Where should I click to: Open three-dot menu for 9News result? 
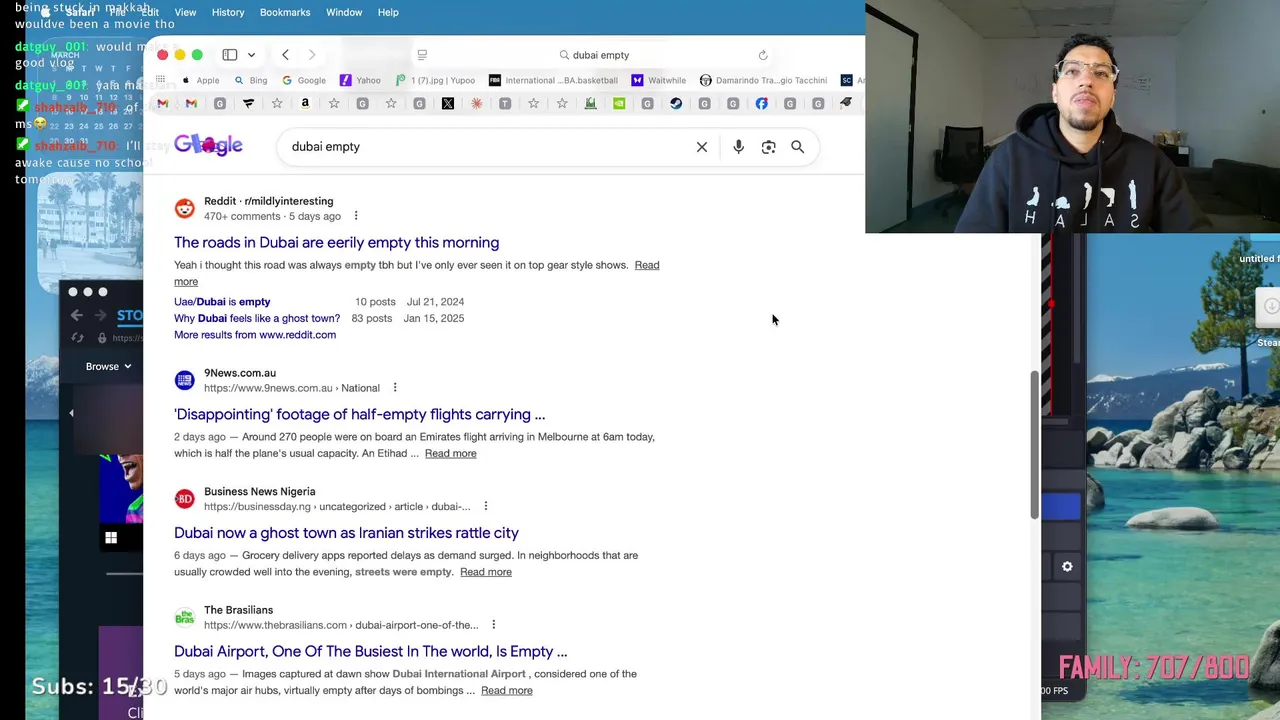click(394, 388)
